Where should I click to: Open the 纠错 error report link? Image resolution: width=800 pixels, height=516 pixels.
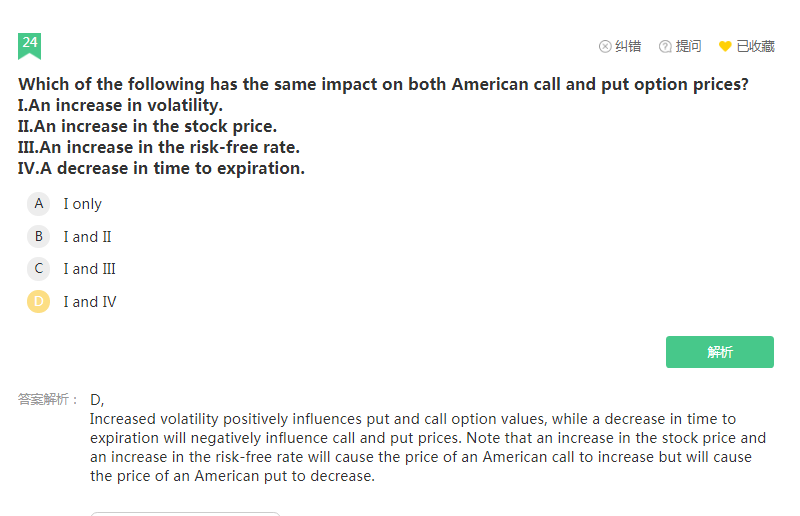pyautogui.click(x=628, y=46)
